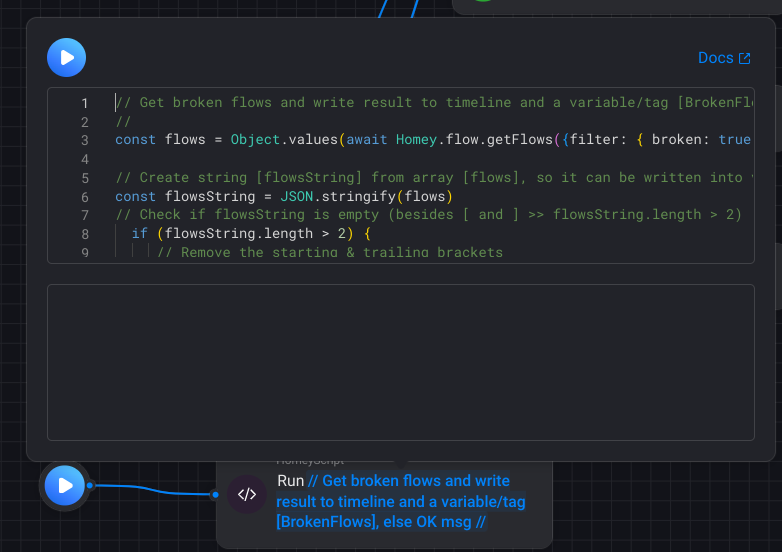Click the 'Create string [flowsString]' comment line

click(x=434, y=178)
